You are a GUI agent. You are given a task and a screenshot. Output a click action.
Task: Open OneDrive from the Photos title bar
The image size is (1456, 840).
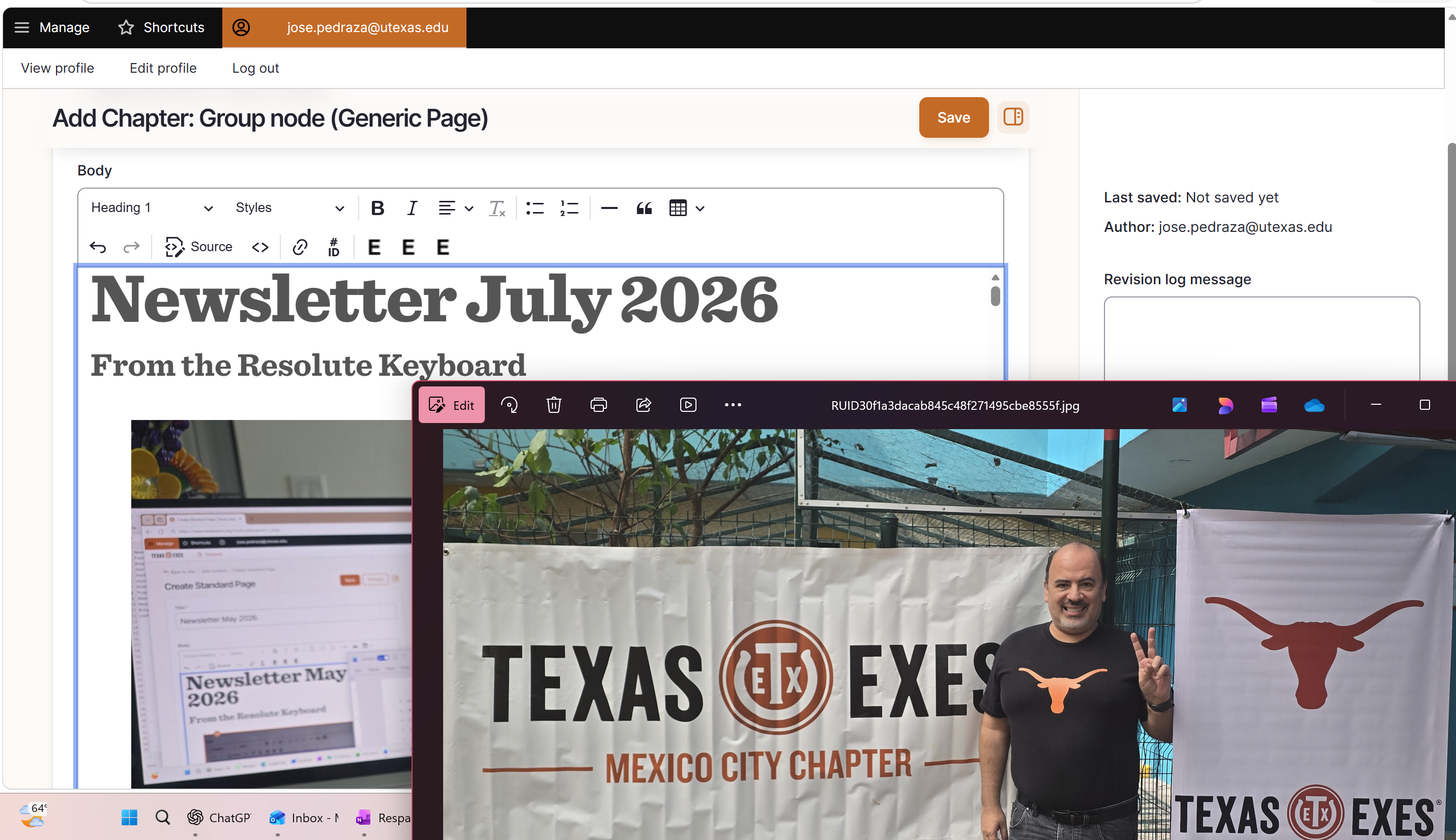tap(1314, 405)
